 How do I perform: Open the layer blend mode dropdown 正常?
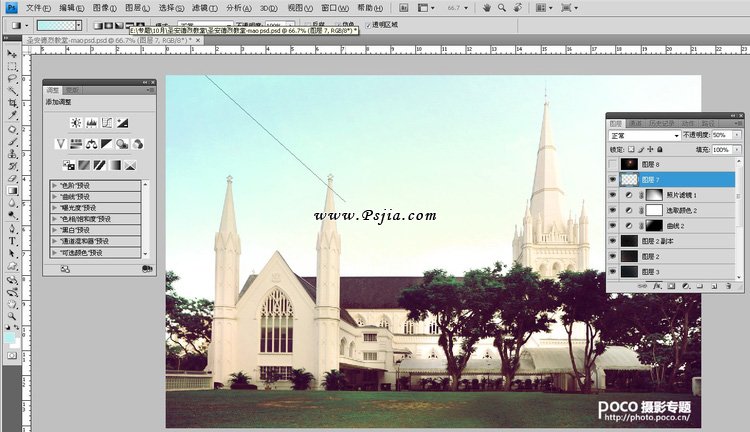pos(645,134)
